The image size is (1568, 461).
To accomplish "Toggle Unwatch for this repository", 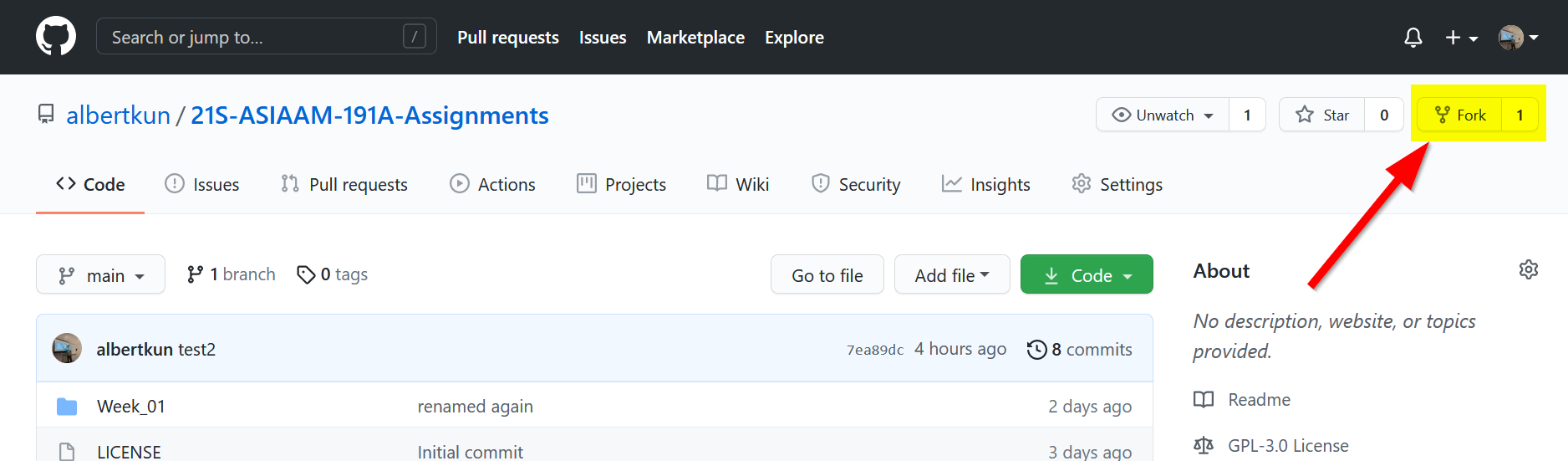I will click(x=1163, y=115).
